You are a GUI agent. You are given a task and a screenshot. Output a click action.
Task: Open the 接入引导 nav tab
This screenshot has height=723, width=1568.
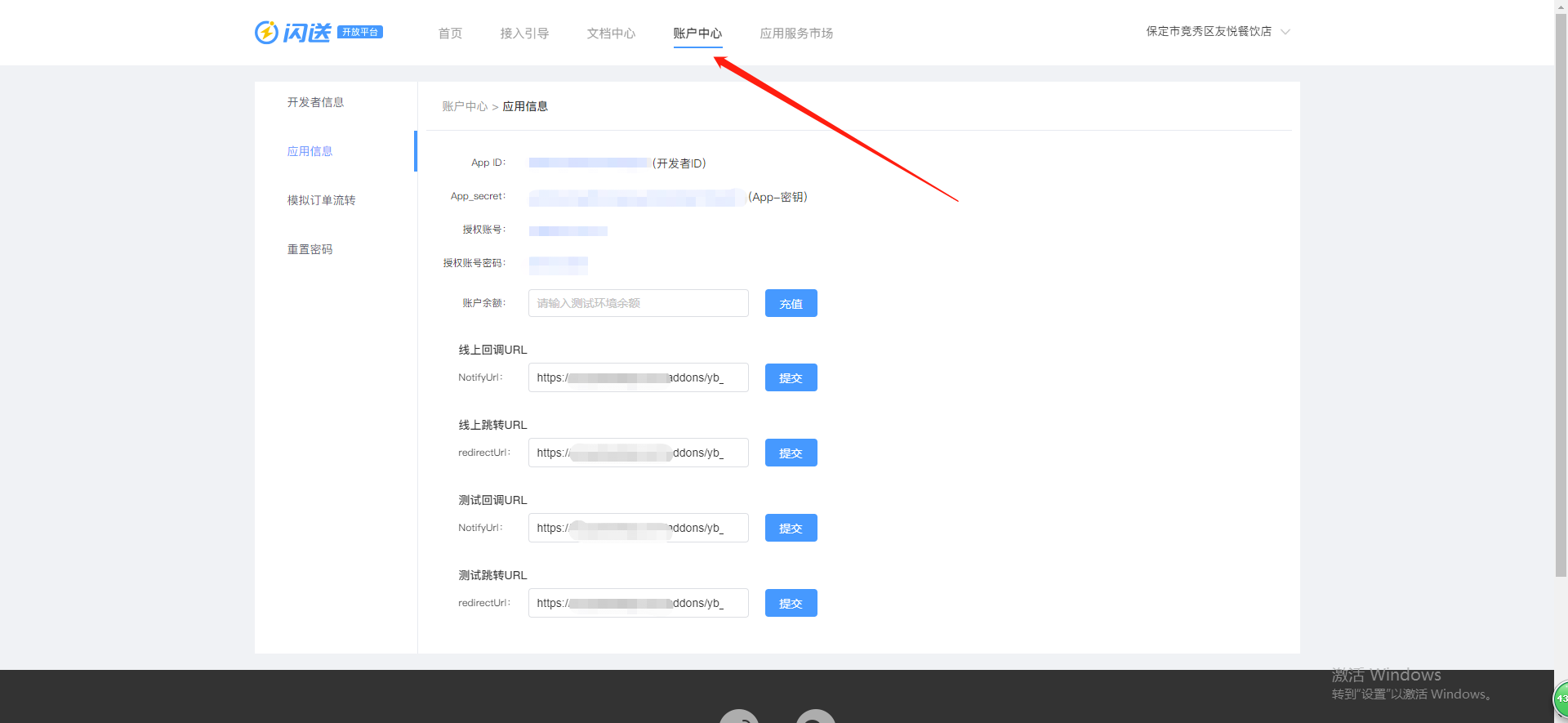coord(524,33)
